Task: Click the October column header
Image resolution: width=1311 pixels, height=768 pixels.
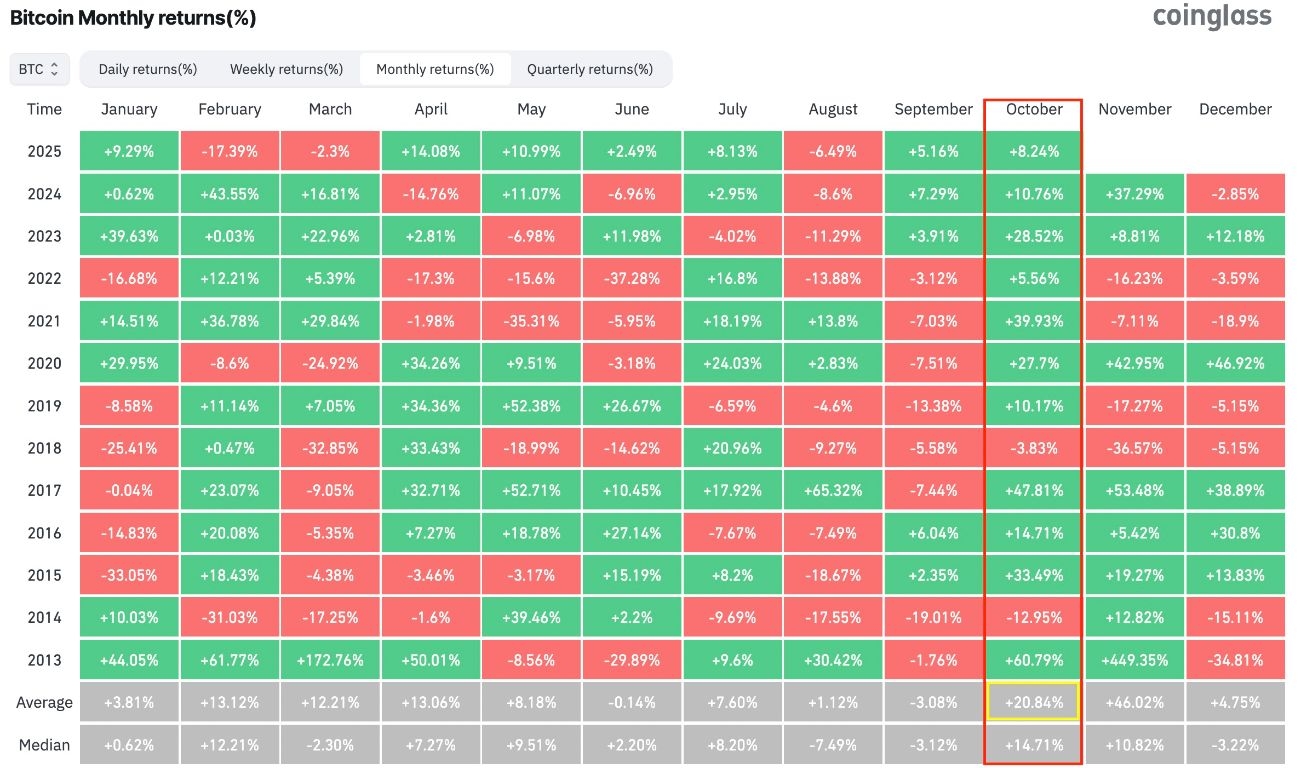Action: pos(1033,109)
